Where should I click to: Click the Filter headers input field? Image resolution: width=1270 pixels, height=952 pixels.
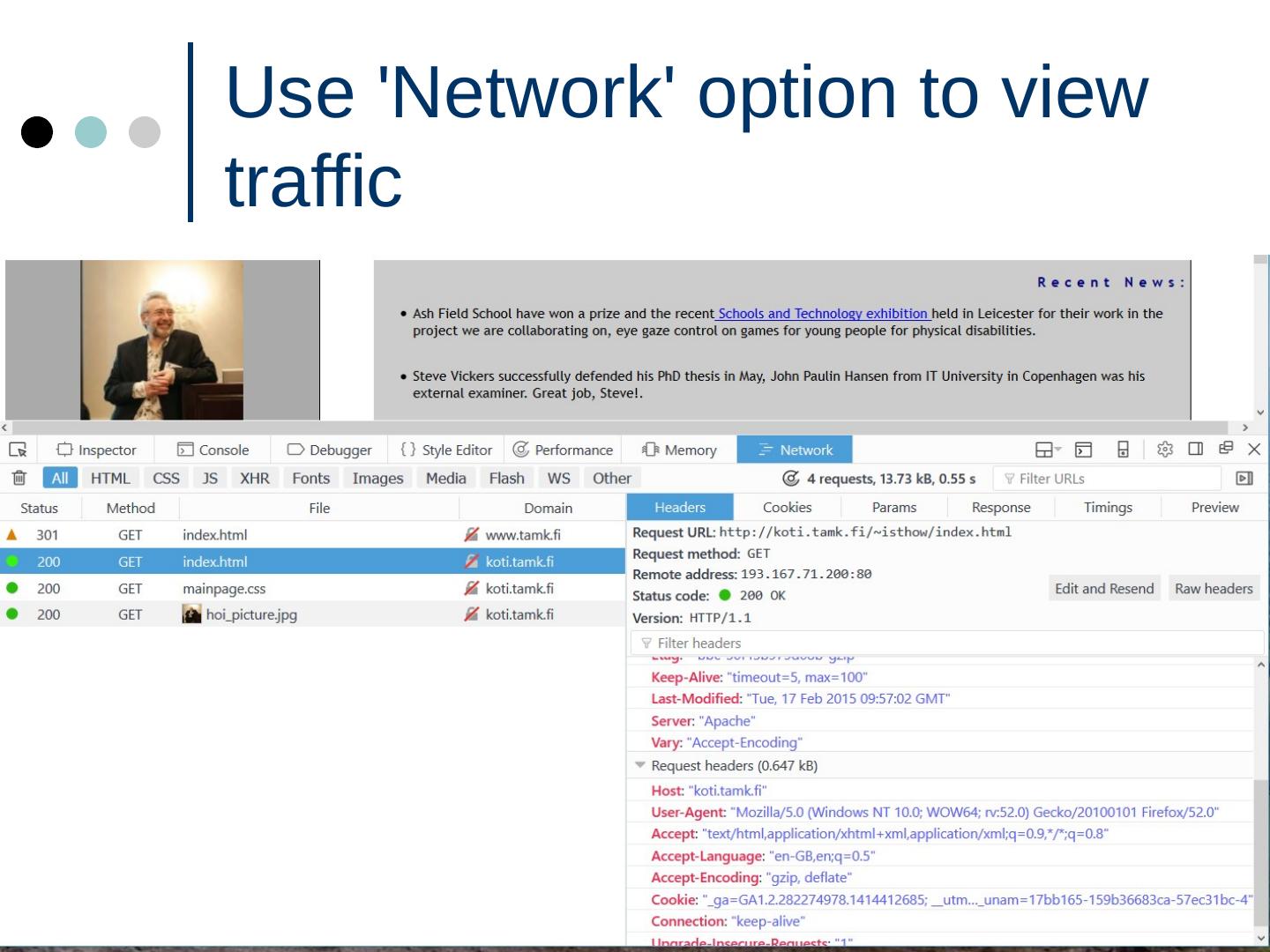(x=947, y=643)
